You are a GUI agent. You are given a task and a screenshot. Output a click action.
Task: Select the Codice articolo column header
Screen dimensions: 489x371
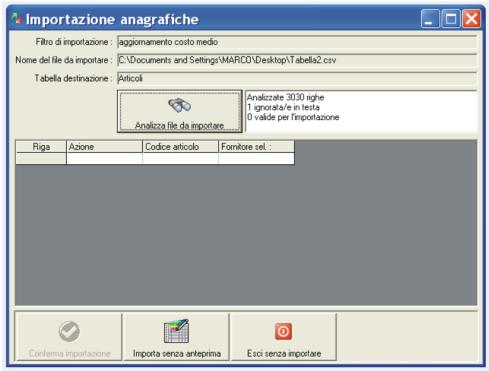click(x=180, y=147)
